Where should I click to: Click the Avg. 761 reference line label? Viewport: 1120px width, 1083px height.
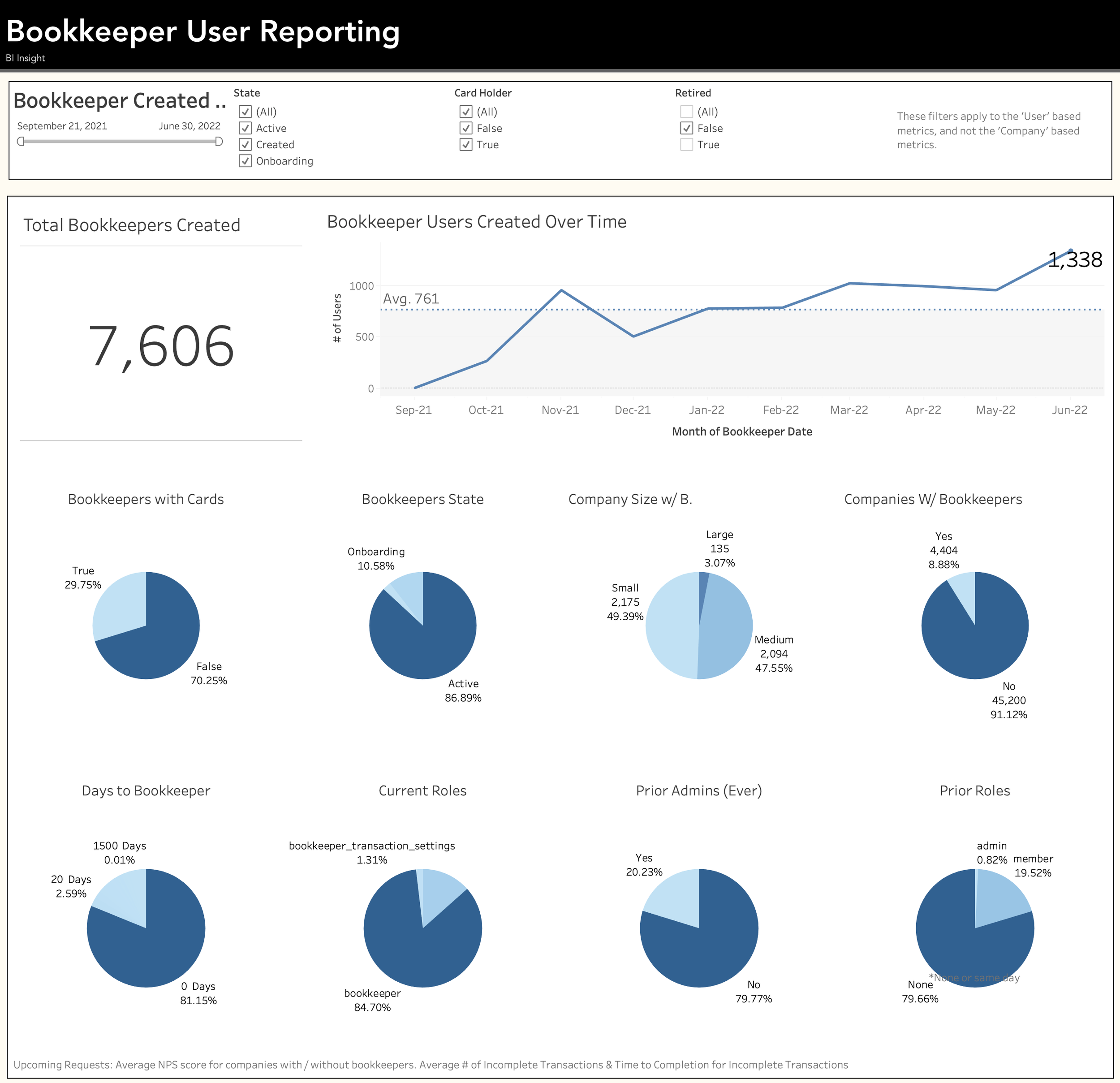pyautogui.click(x=411, y=299)
